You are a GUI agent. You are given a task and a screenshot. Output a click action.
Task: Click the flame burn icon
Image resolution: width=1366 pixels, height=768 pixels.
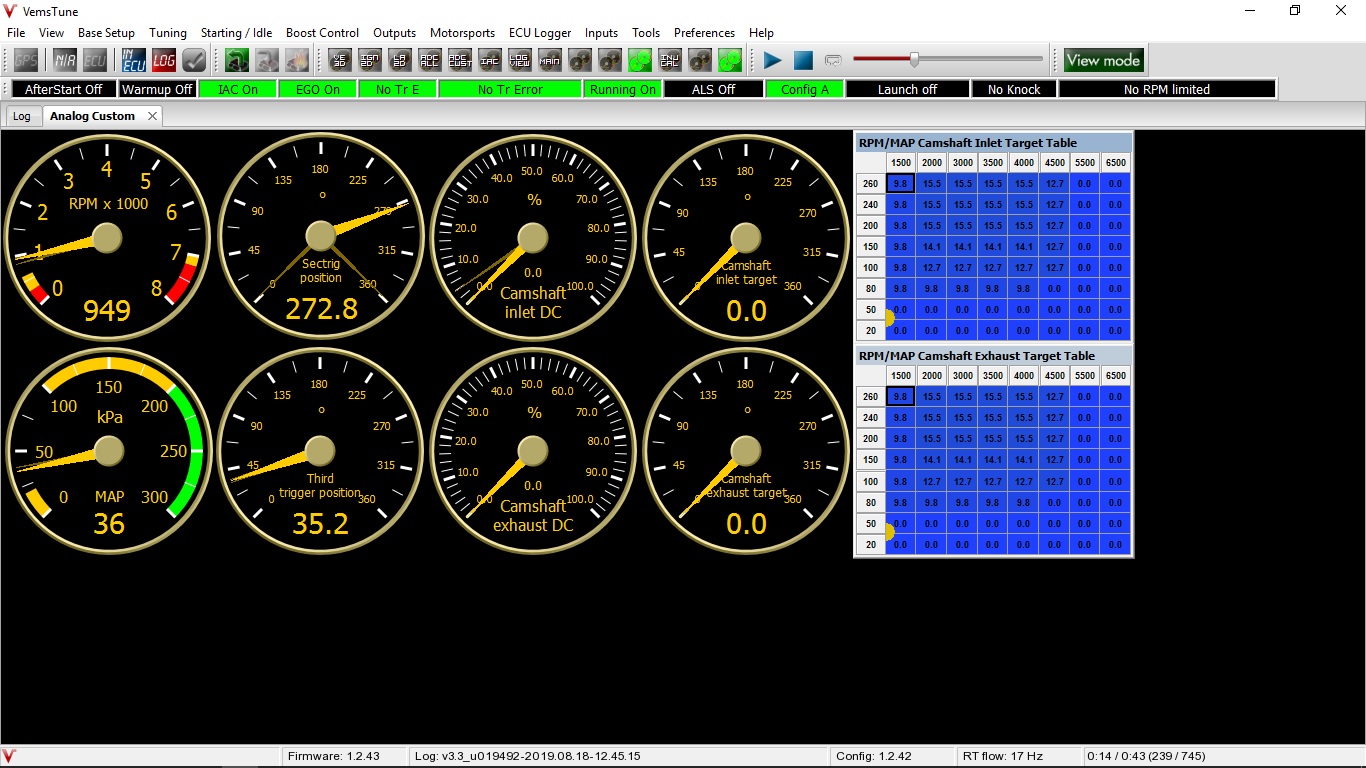[297, 60]
